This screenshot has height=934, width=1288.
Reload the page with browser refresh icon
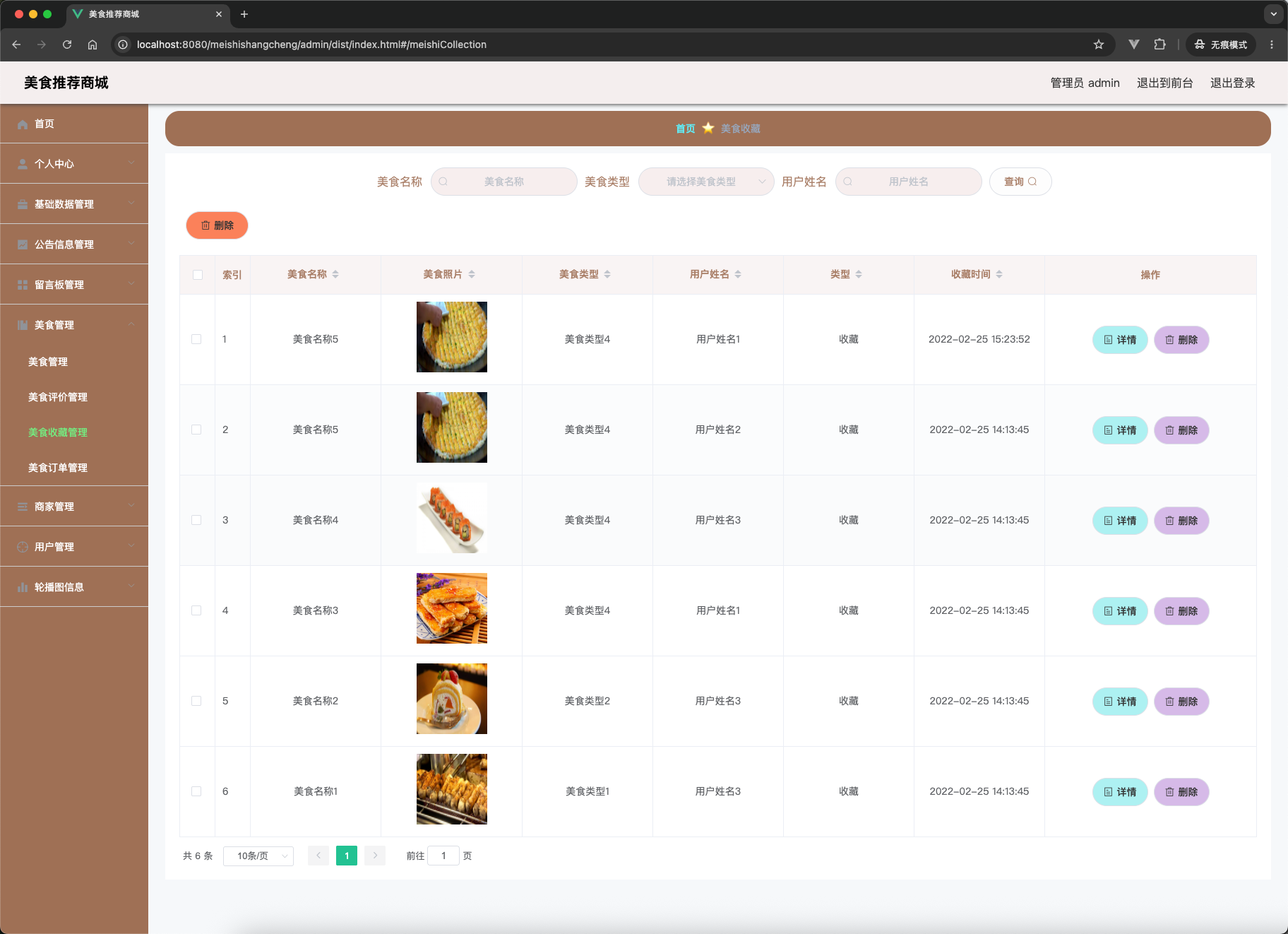click(x=67, y=45)
